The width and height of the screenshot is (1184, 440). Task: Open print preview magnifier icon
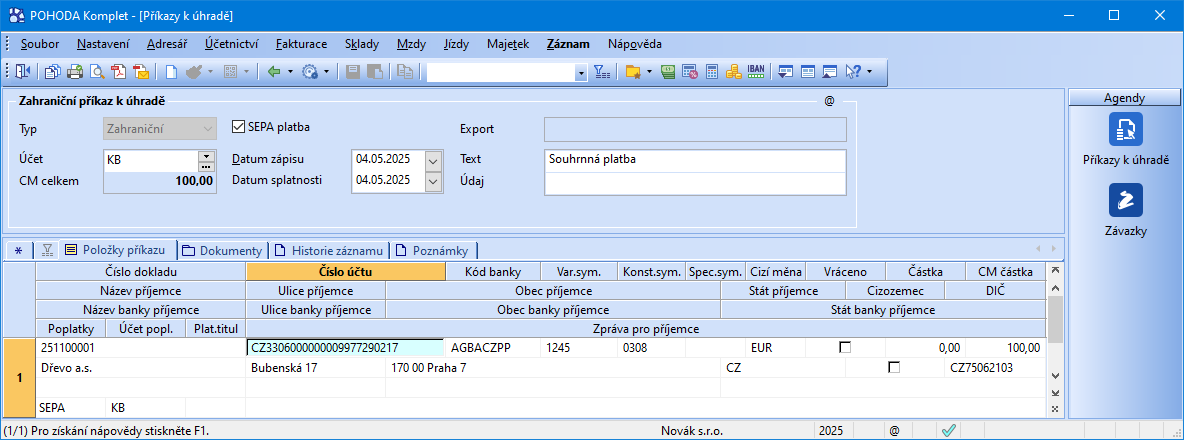coord(97,72)
